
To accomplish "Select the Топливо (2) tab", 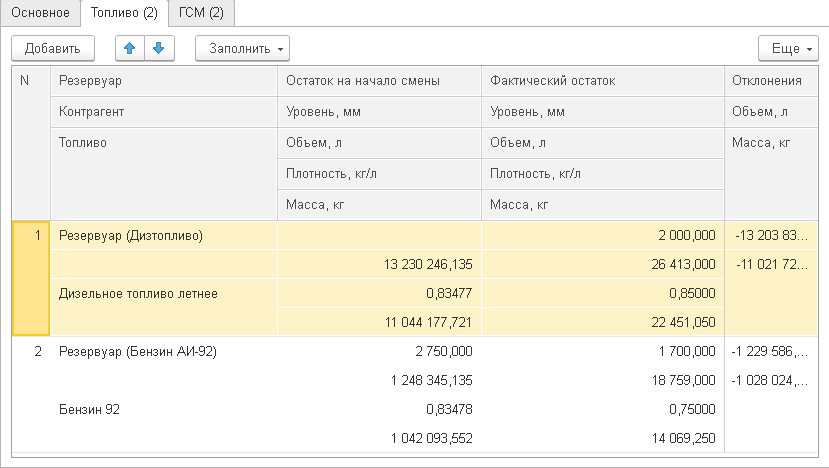I will (123, 13).
